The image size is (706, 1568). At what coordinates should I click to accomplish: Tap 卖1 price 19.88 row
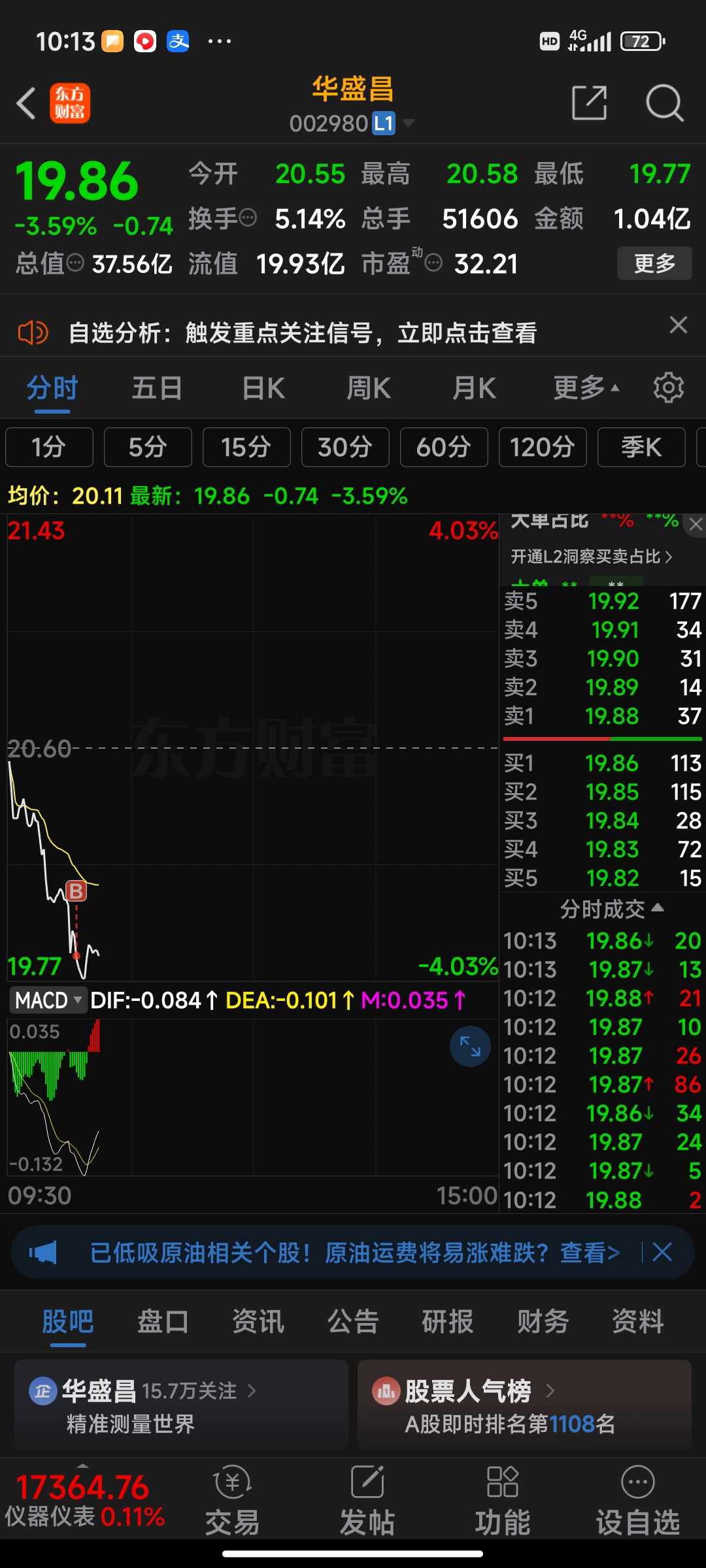[x=603, y=716]
